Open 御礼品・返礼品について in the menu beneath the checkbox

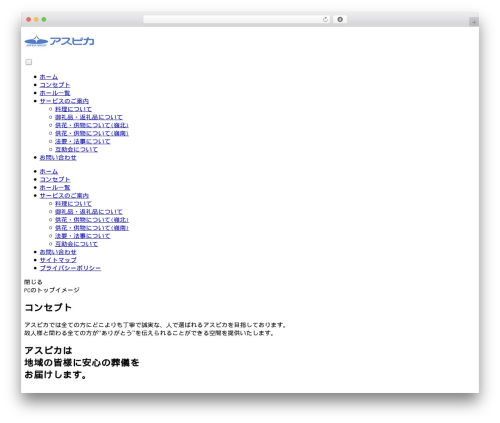point(89,117)
